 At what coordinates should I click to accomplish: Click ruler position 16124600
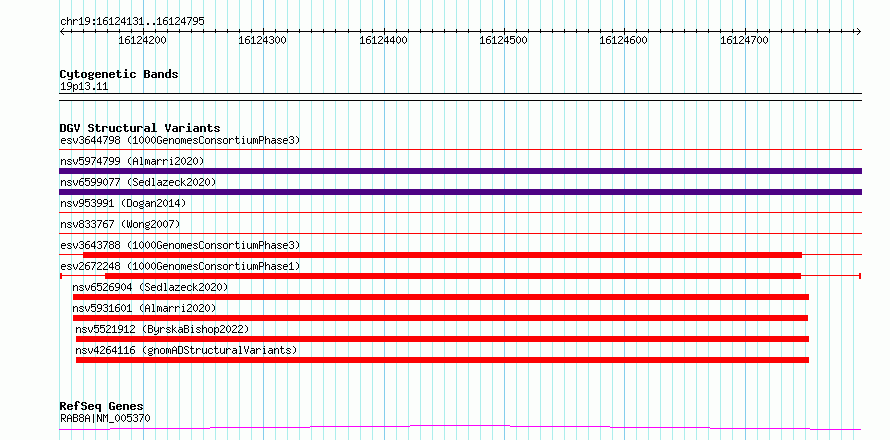[623, 40]
